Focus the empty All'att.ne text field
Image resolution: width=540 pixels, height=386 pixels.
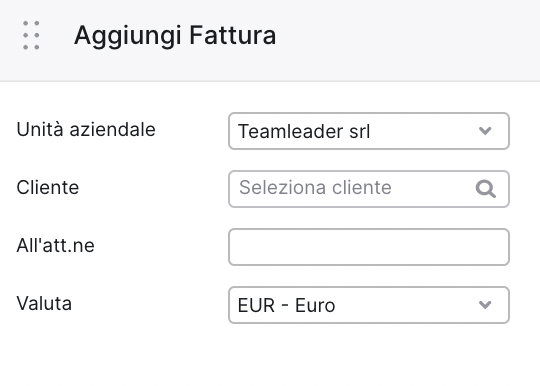point(369,247)
